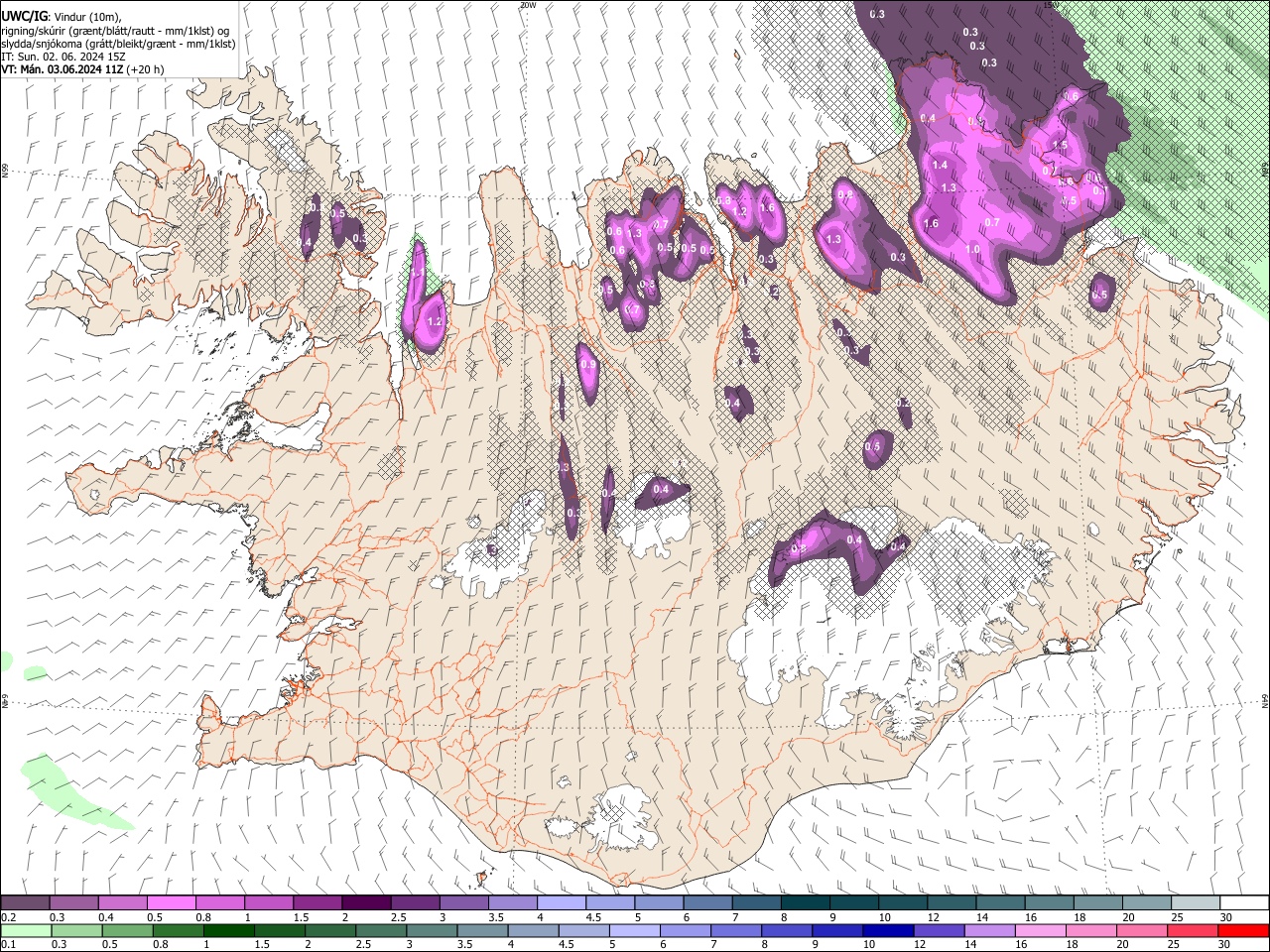Click the '15W' longitude label at top edge
1270x952 pixels.
1052,5
